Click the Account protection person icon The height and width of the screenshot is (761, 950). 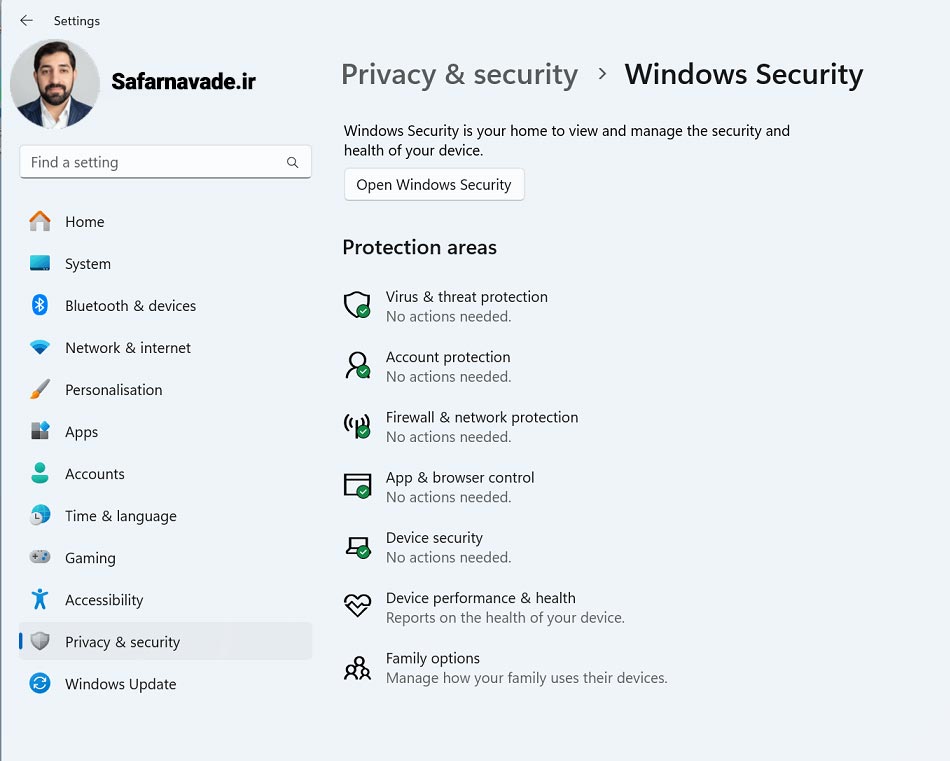click(357, 366)
